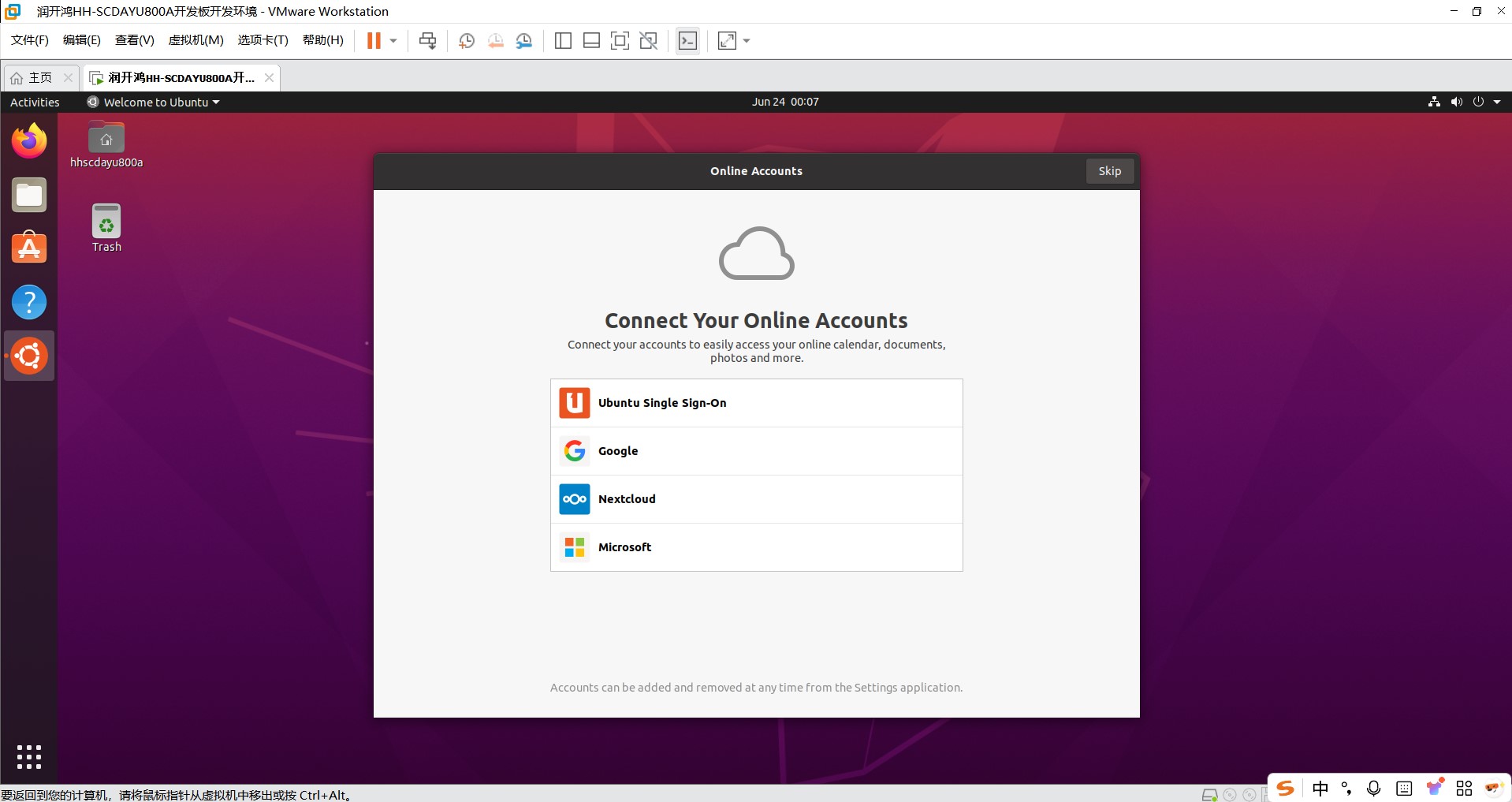Open the Ubuntu system status menu
Screen dimensions: 1512x802
point(1465,102)
